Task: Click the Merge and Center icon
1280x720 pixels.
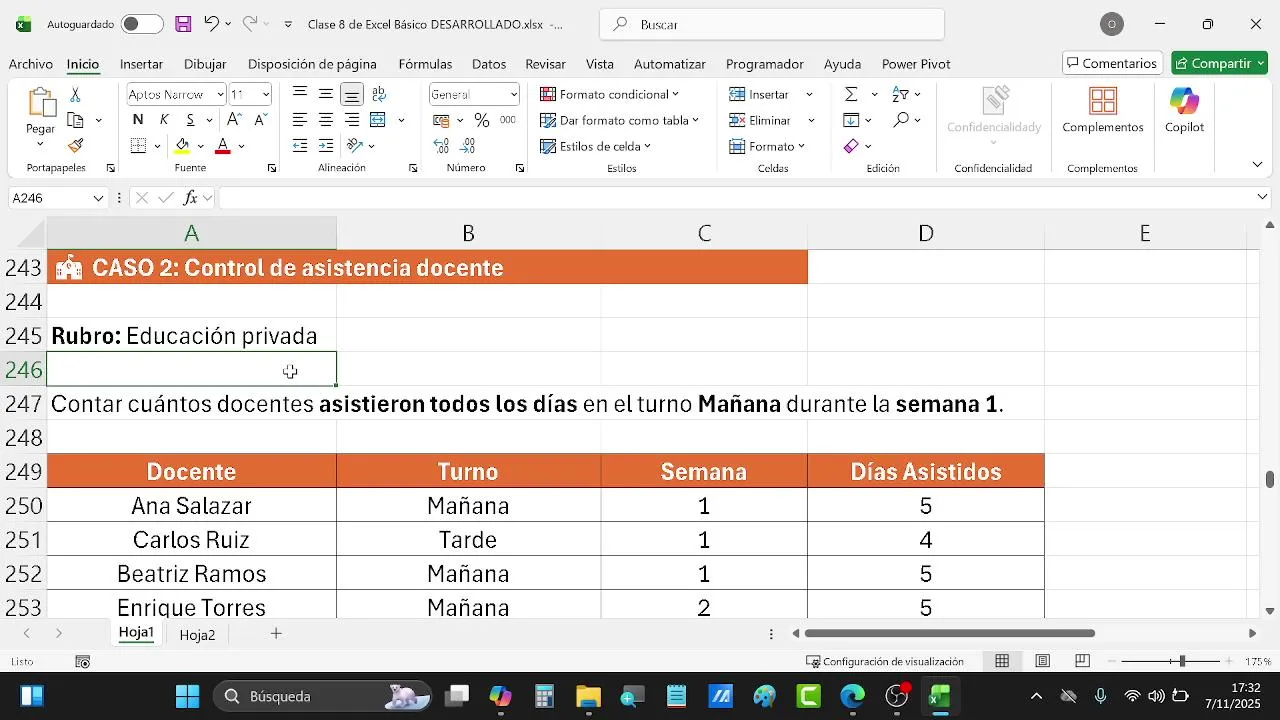Action: click(378, 120)
